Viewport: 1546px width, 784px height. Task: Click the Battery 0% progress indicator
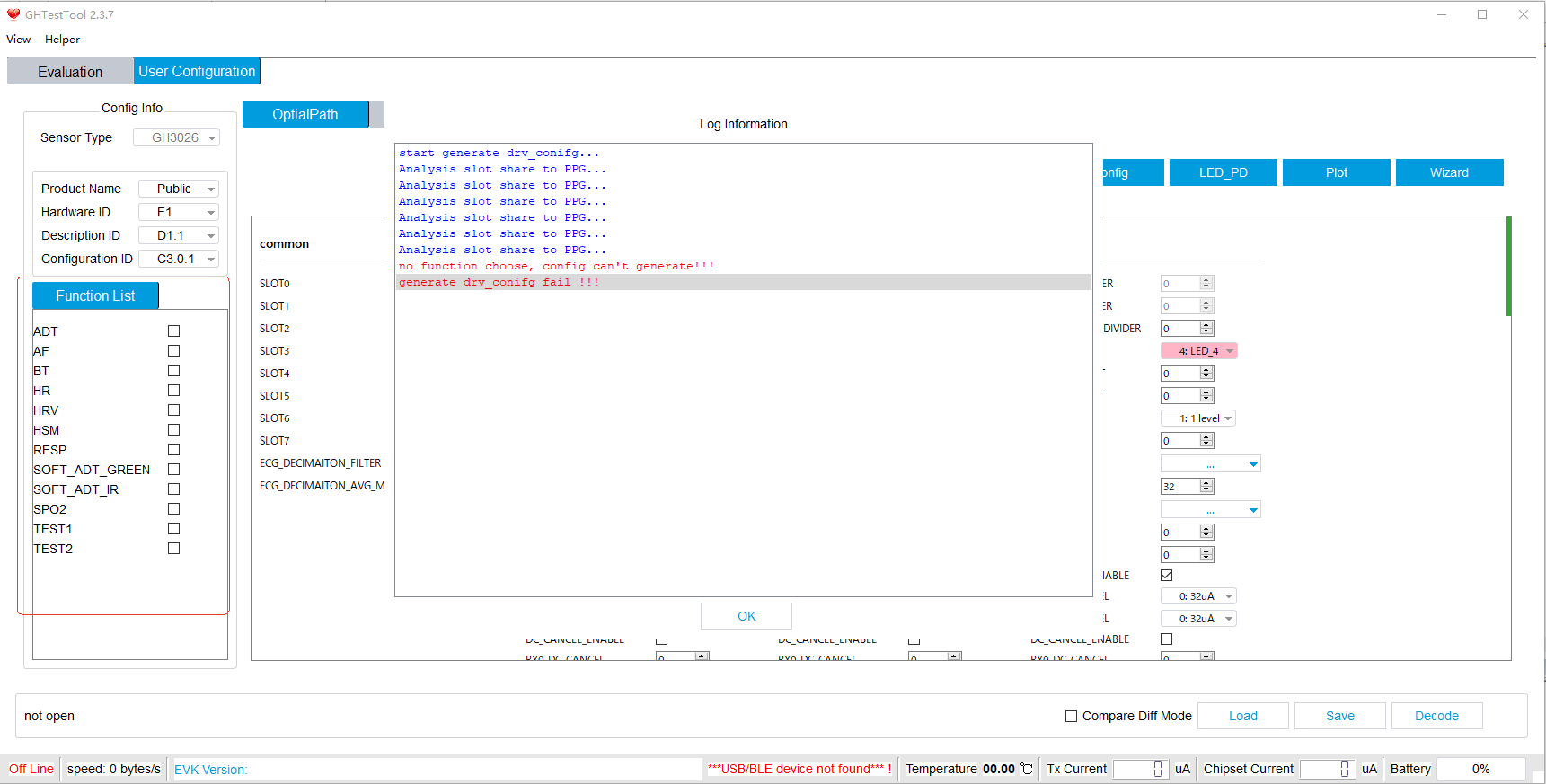(x=1480, y=769)
